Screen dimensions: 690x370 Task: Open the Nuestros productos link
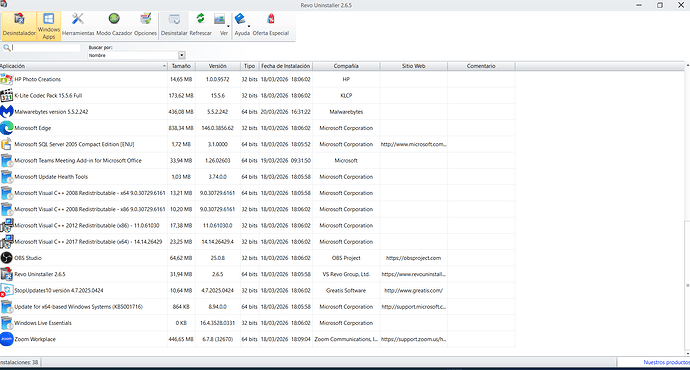coord(666,363)
